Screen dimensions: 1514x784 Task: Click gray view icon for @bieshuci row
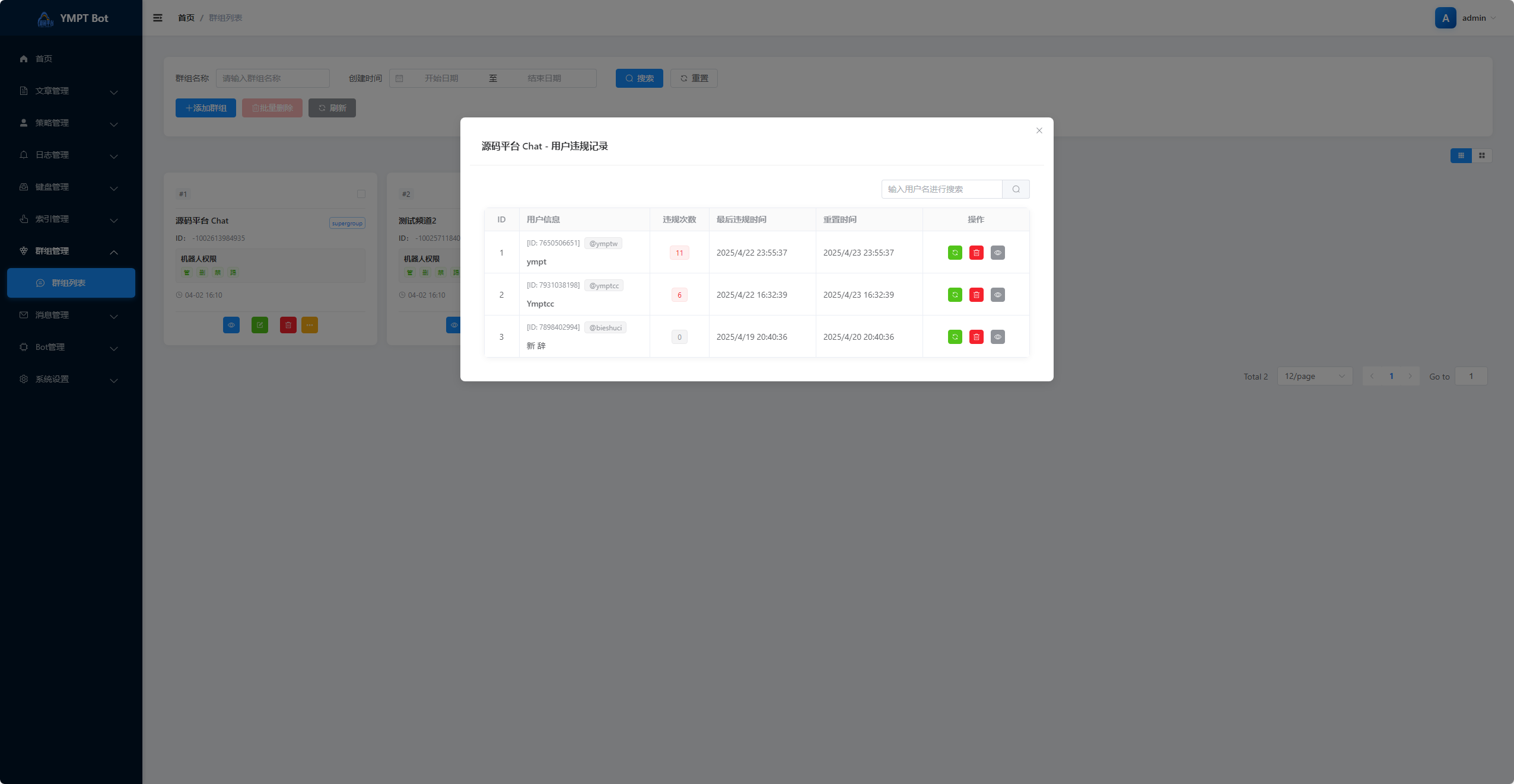(997, 337)
